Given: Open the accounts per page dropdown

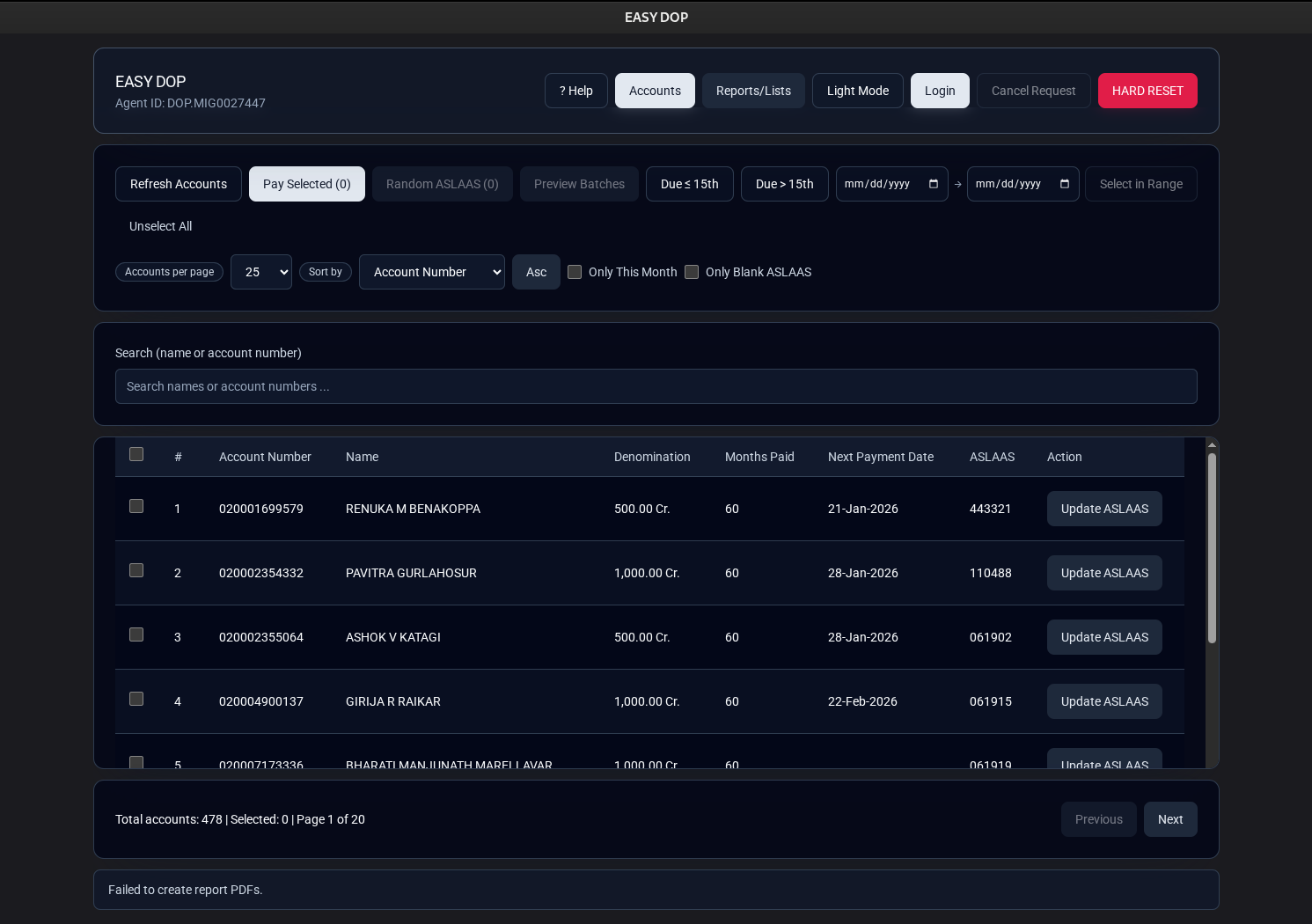Looking at the screenshot, I should 260,272.
